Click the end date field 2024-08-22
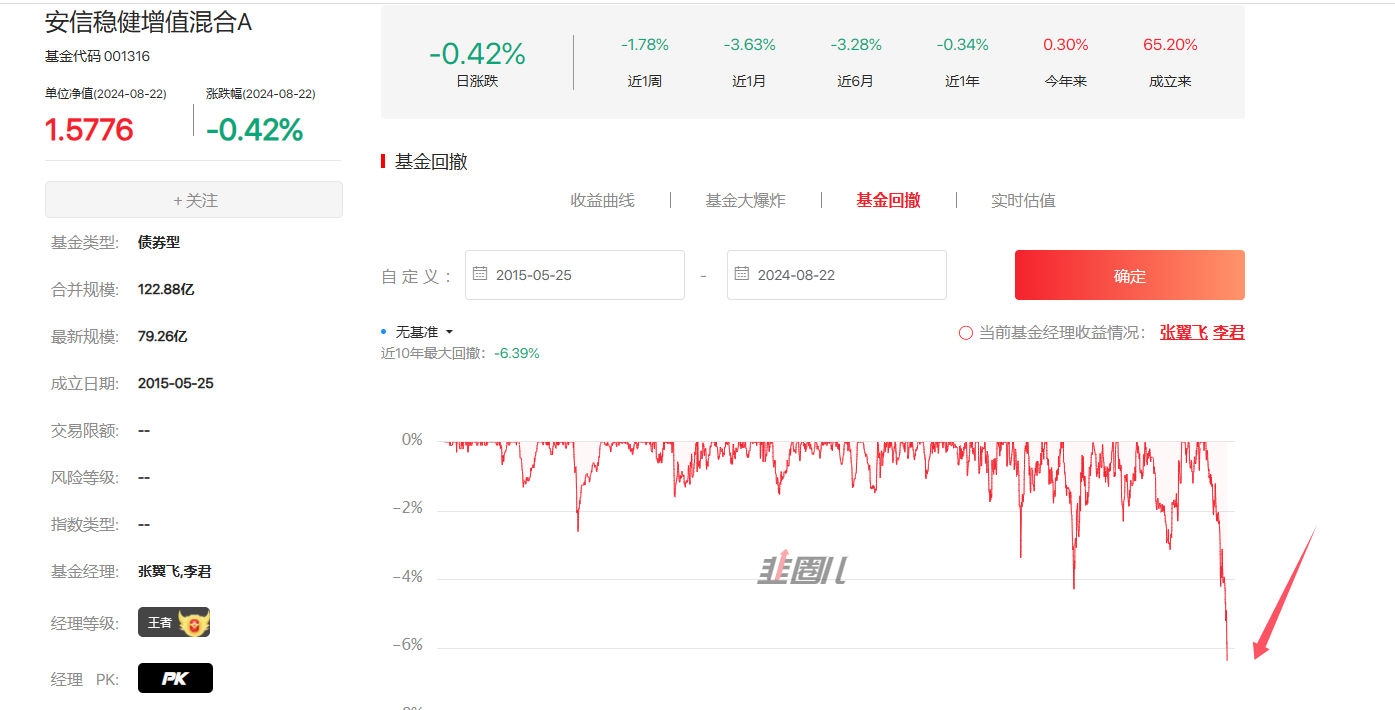1395x710 pixels. click(837, 275)
